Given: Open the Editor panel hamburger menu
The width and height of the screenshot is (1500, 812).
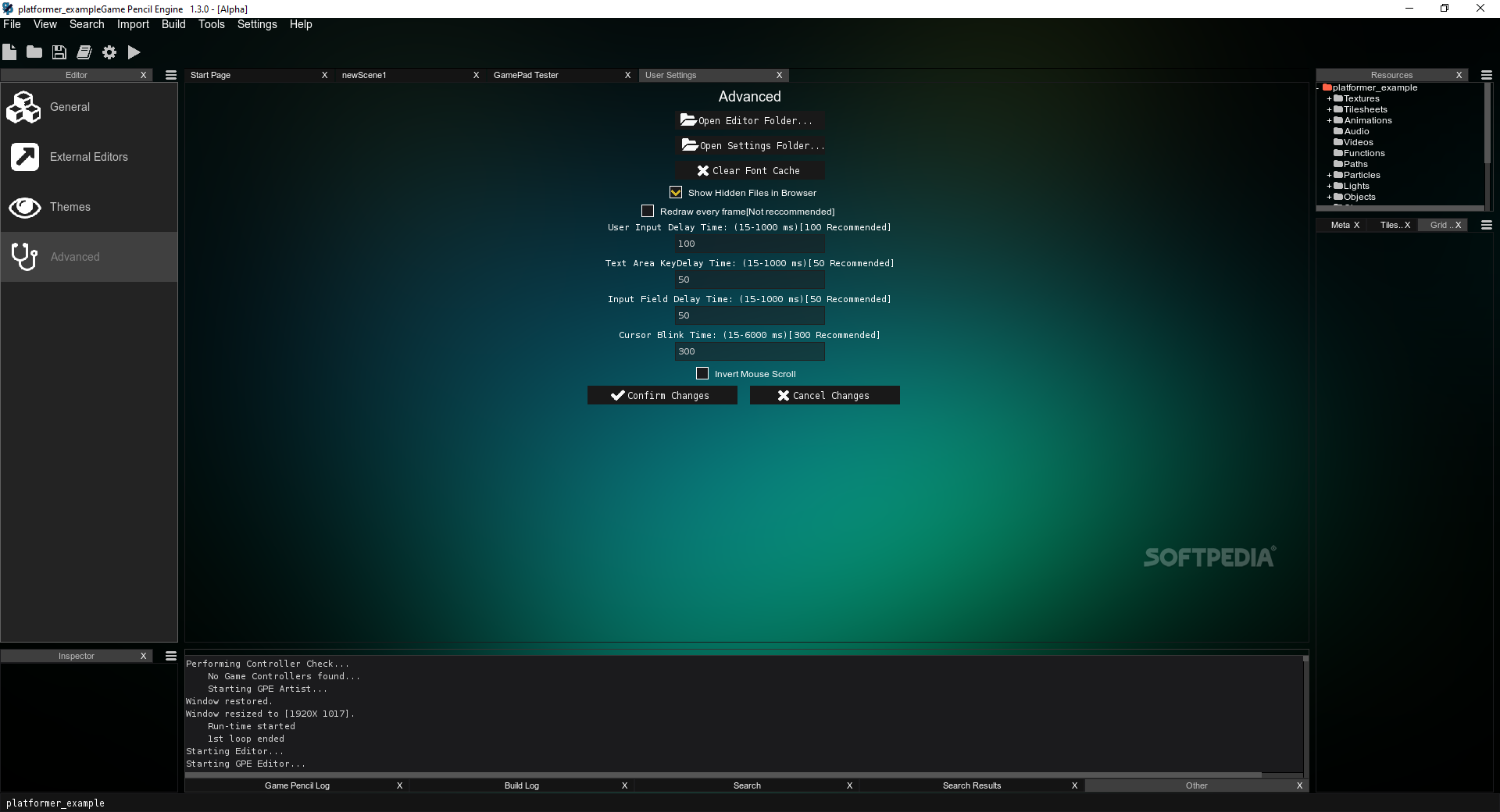Looking at the screenshot, I should (x=171, y=75).
